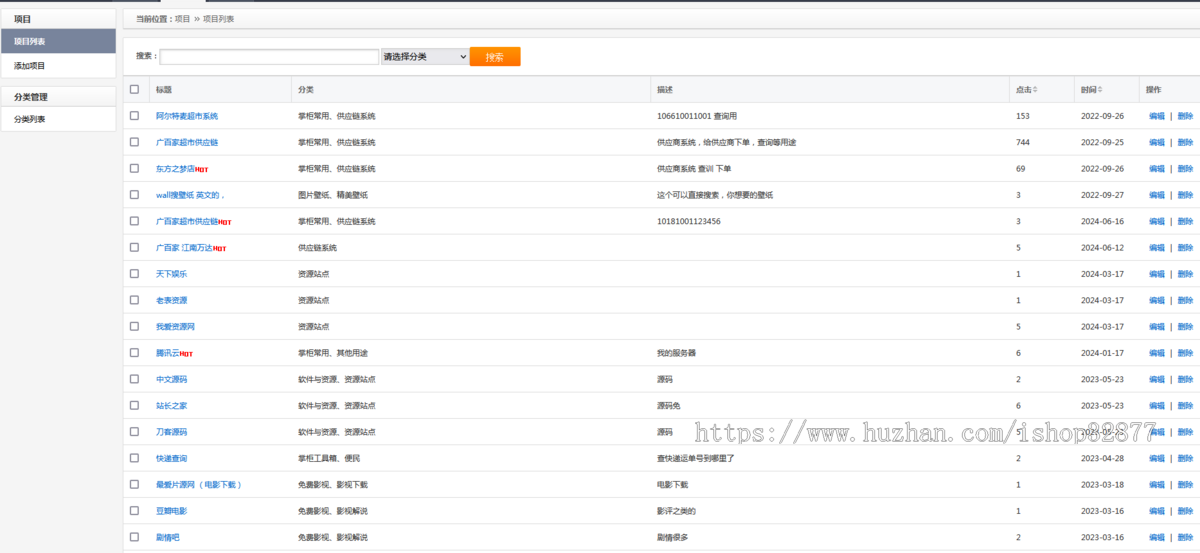Sort the list by the 时间 column arrows
The width and height of the screenshot is (1200, 553).
tap(1100, 90)
